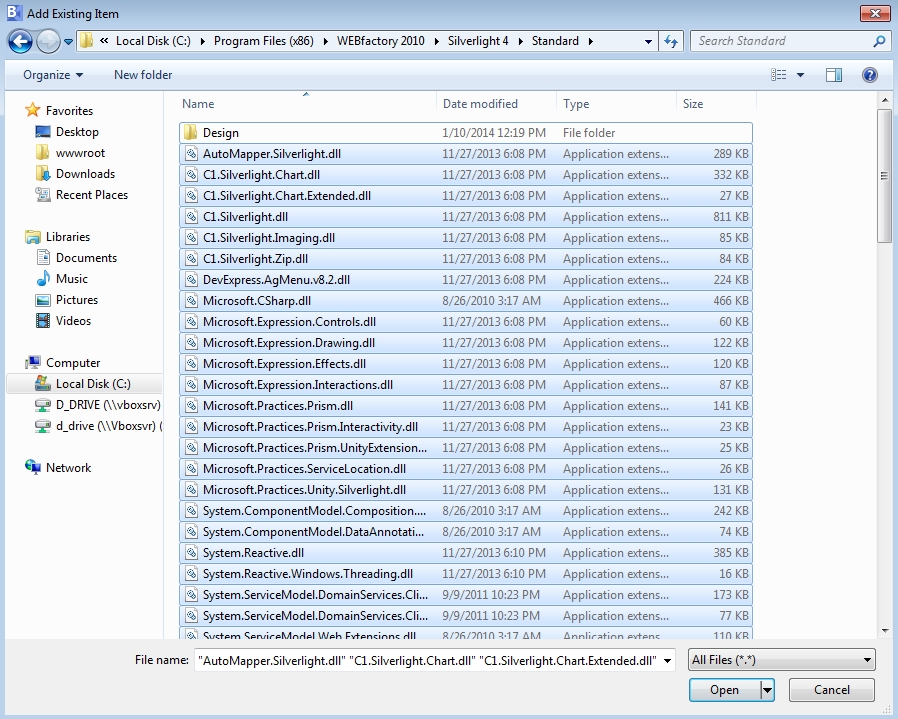Click the Refresh button beside address bar
Screen dimensions: 898x719
point(671,41)
